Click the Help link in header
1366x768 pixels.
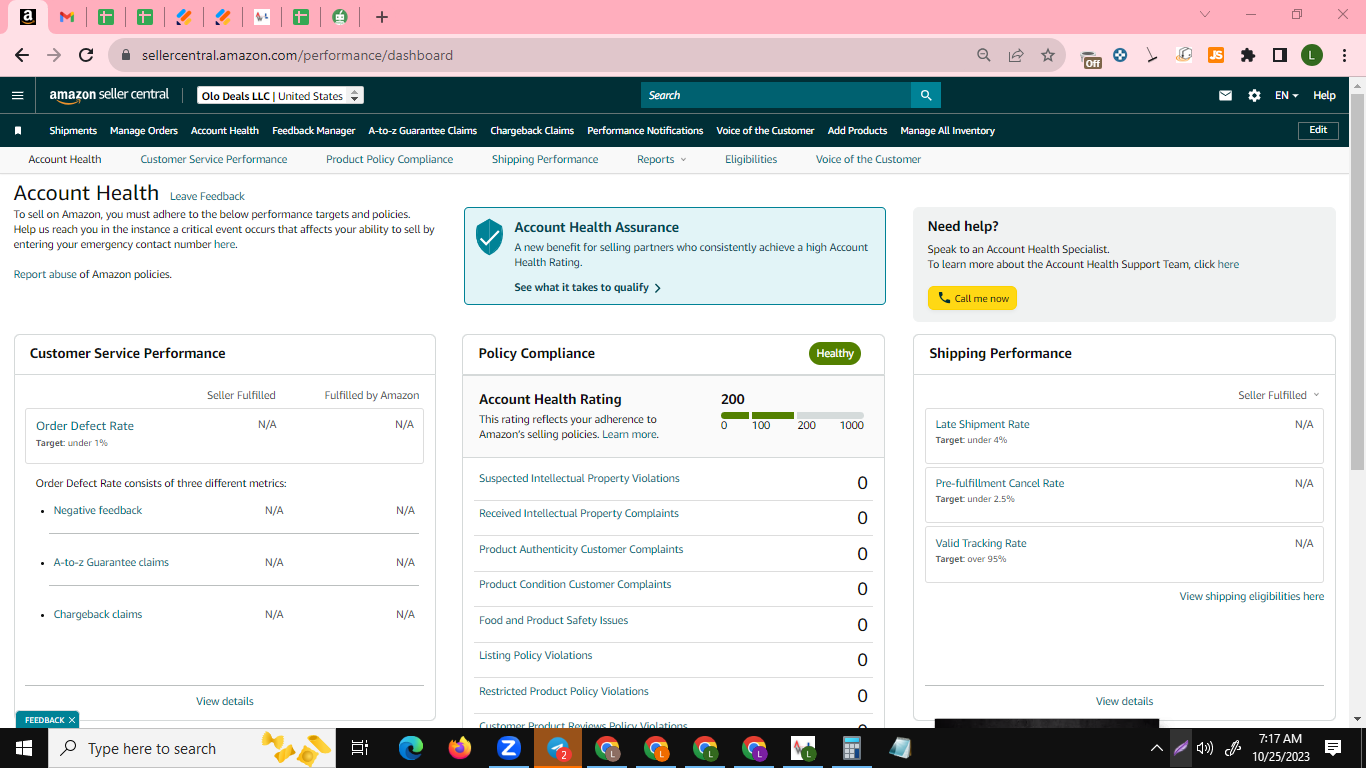tap(1324, 96)
